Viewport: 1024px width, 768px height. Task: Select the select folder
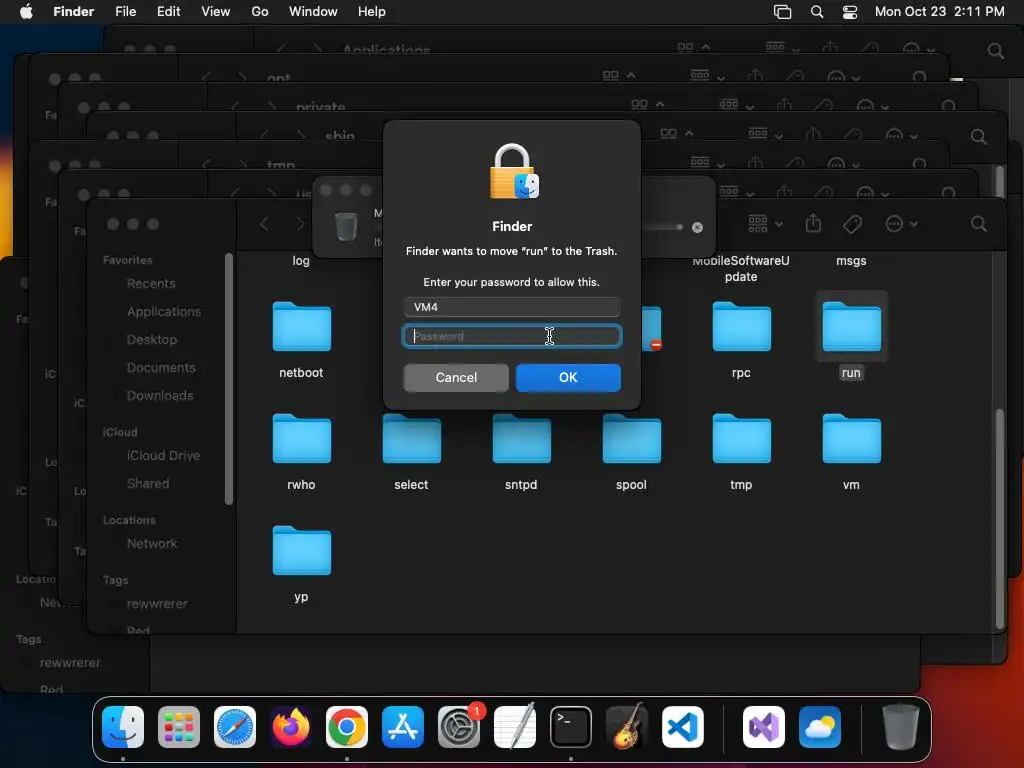[411, 438]
